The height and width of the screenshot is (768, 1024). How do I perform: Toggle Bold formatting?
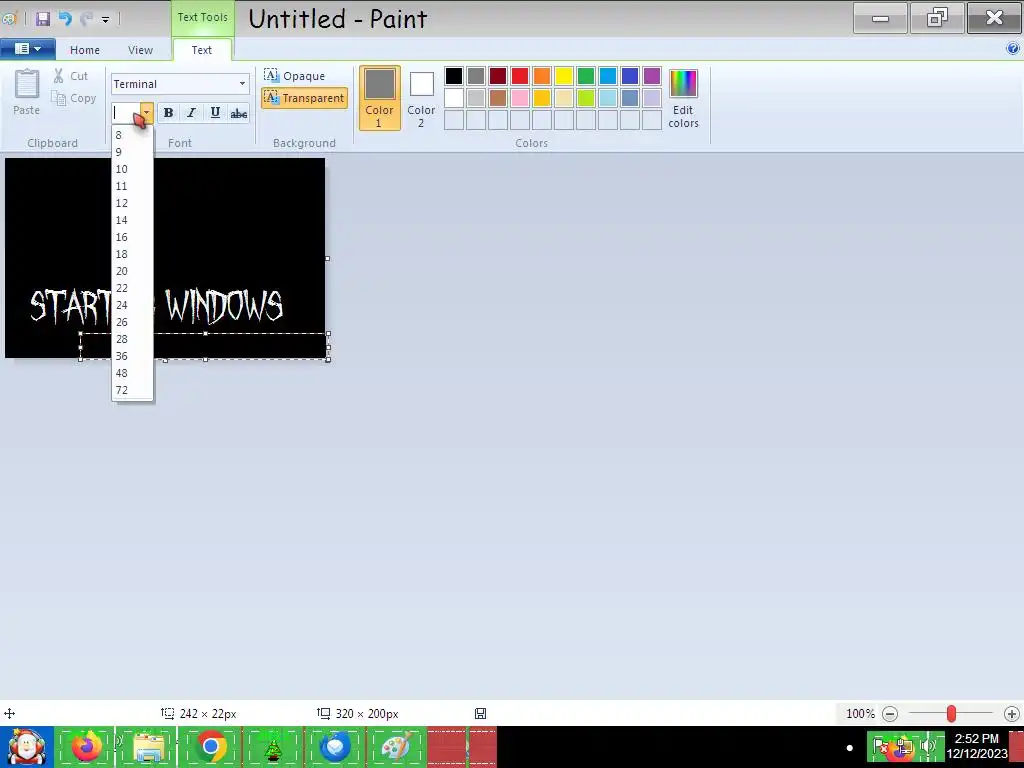(x=168, y=112)
